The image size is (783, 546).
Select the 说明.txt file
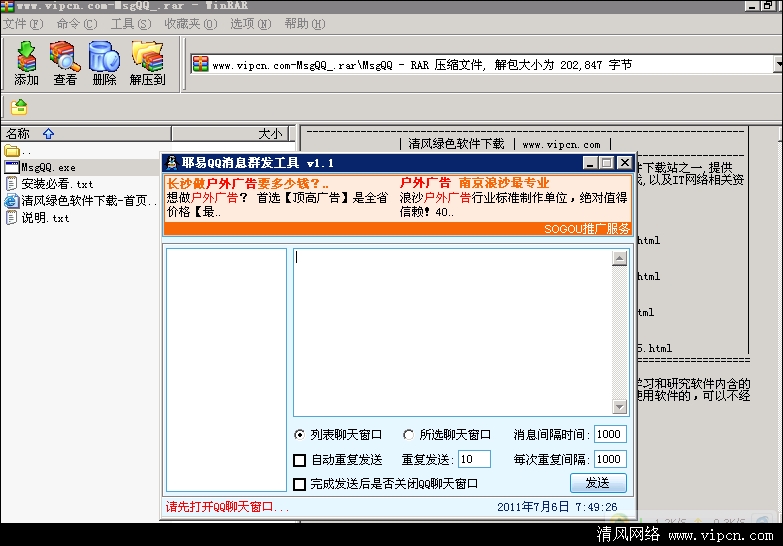click(37, 218)
